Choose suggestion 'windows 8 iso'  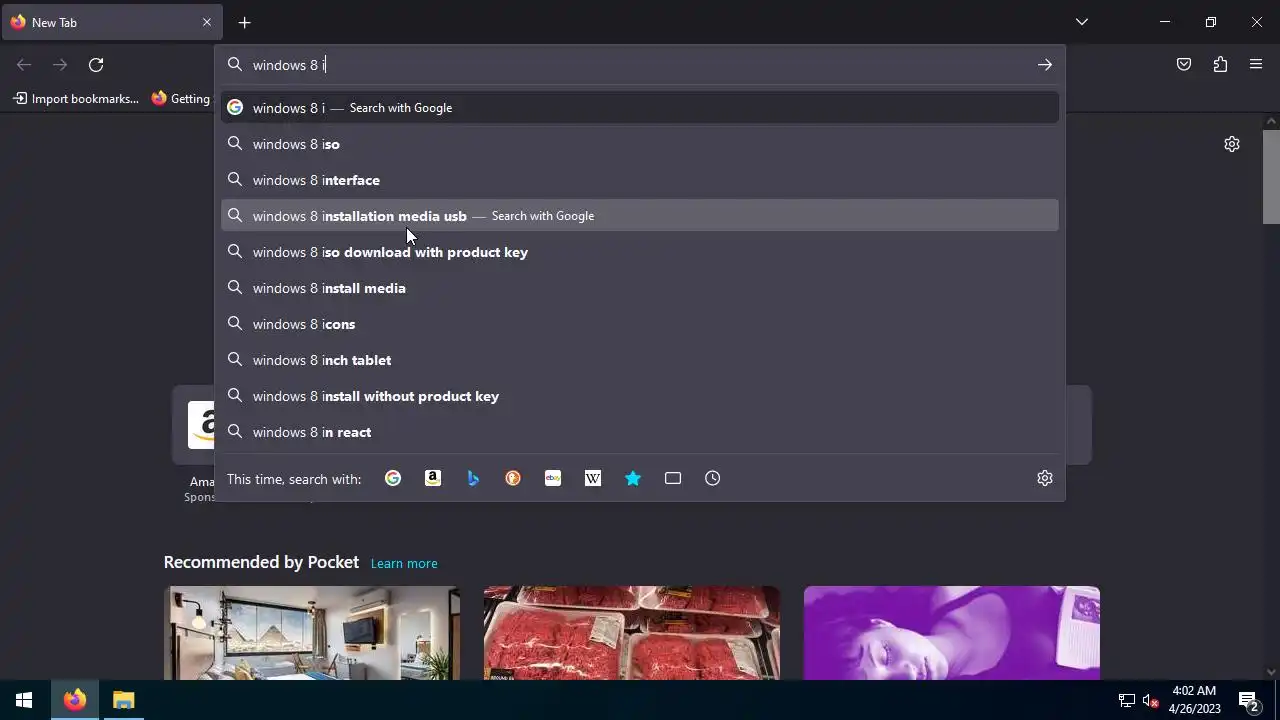point(640,144)
